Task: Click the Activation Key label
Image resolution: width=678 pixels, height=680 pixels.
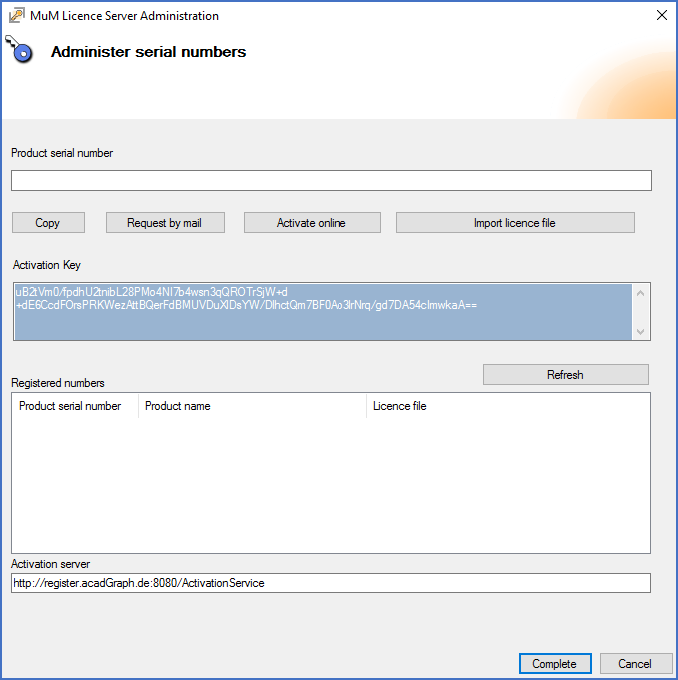Action: (47, 265)
